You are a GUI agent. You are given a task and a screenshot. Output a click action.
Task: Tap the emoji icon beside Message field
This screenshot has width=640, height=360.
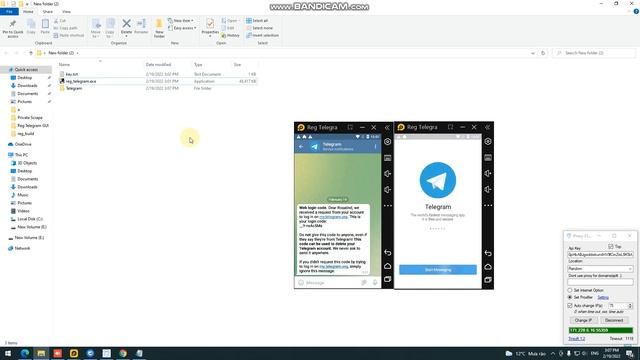301,282
